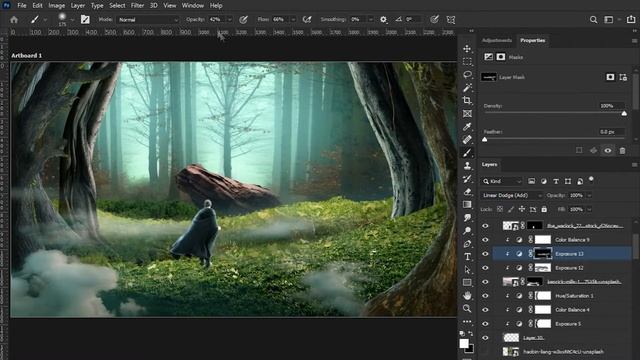Enable airbrush-style build-up effects
640x360 pixels.
[x=307, y=20]
